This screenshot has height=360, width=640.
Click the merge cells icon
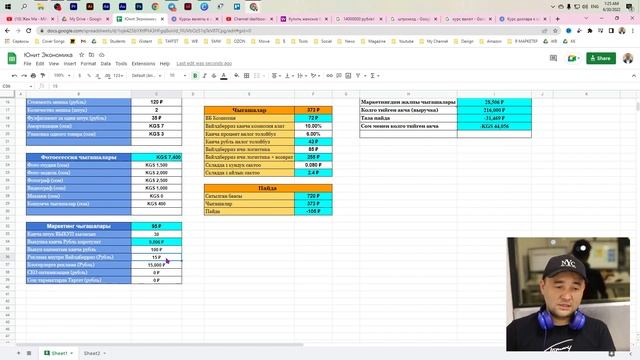point(257,76)
